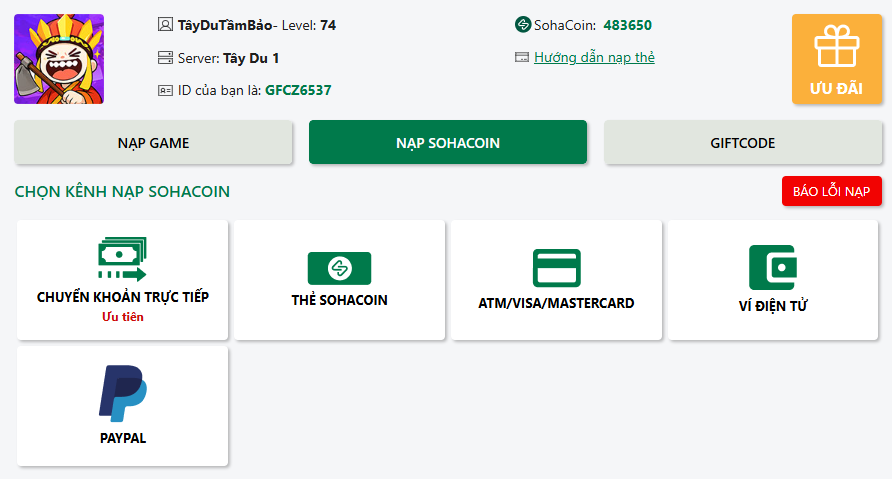Screen dimensions: 892x479
Task: Click the SohaCoin balance coin icon
Action: tap(522, 25)
